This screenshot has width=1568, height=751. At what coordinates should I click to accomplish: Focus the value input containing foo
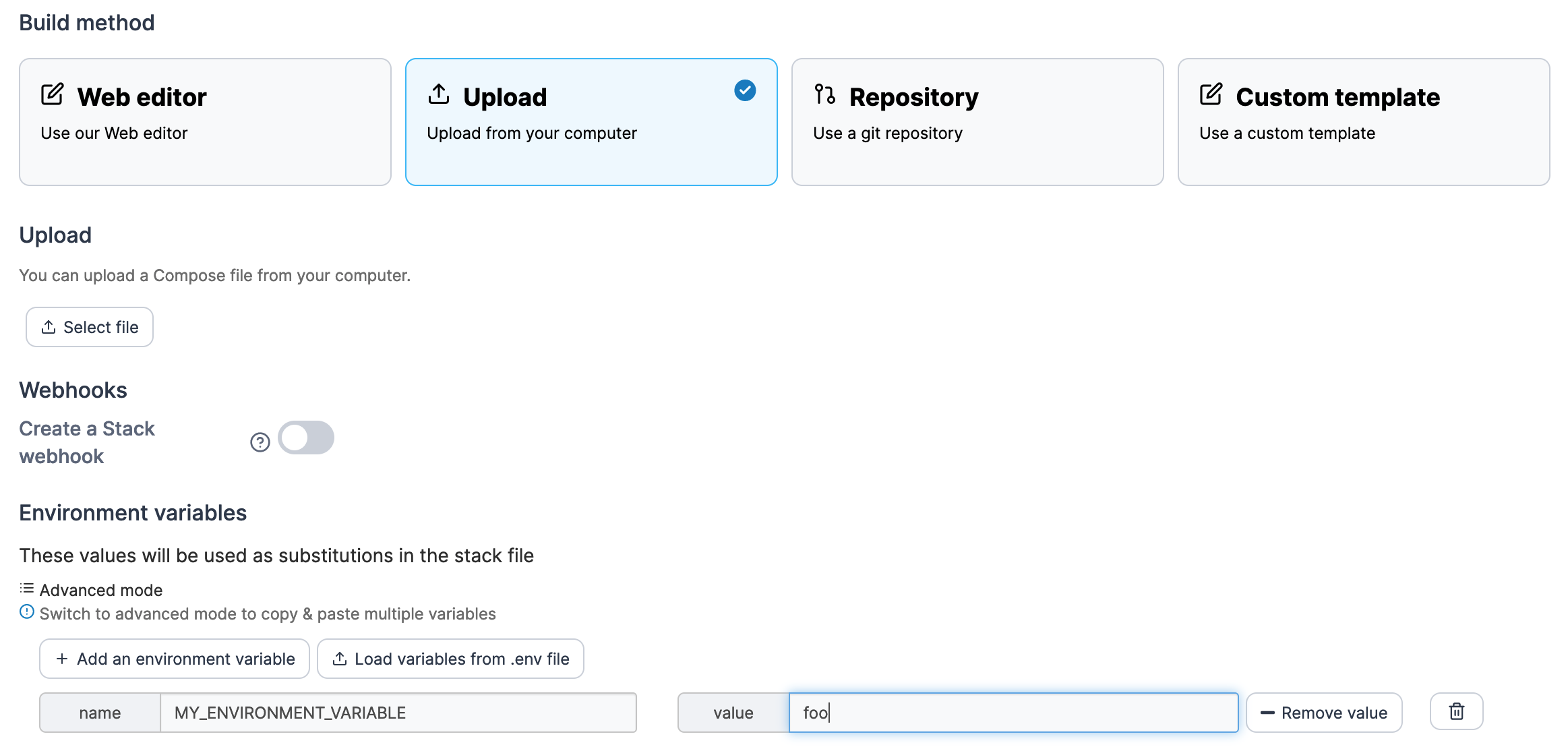(1013, 713)
